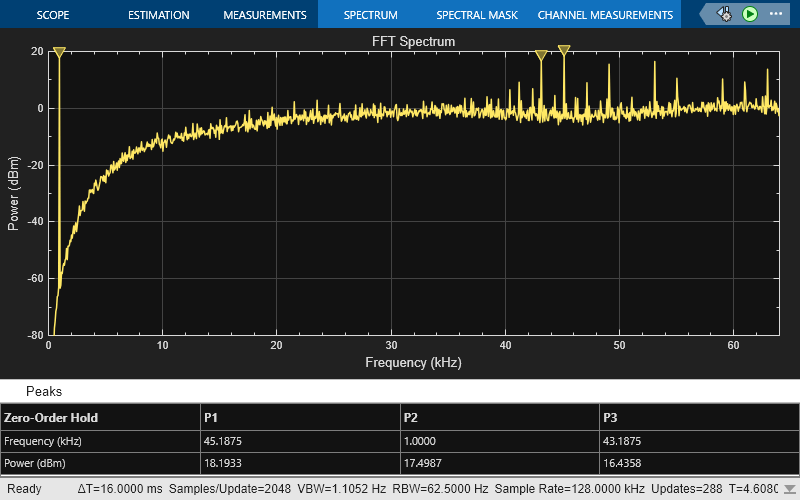Expand the status bar dropdown arrow
Viewport: 800px width, 500px height.
click(x=789, y=489)
